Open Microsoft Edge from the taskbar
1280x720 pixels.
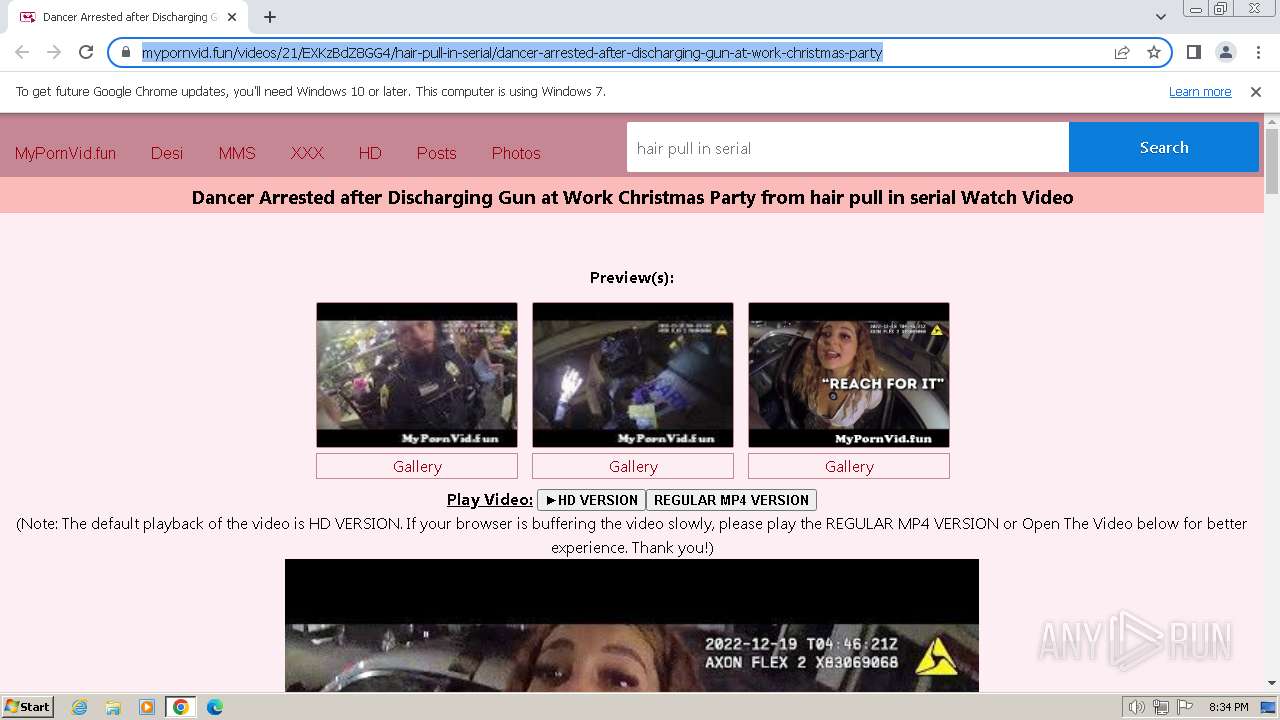click(x=214, y=707)
